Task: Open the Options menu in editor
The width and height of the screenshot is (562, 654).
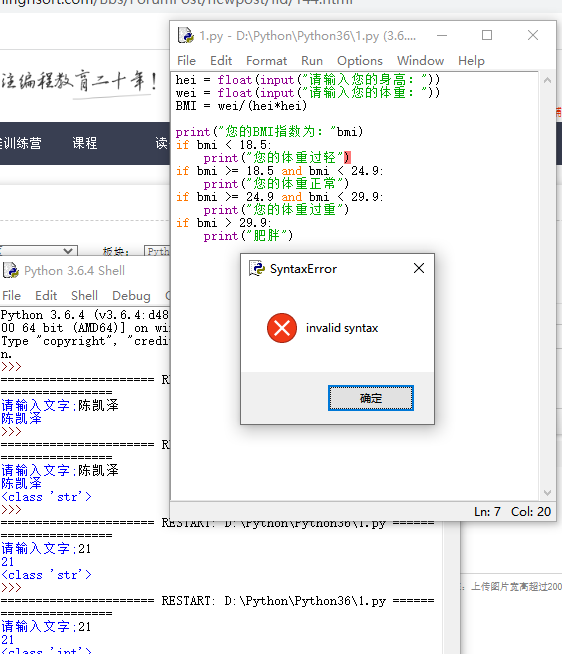Action: click(360, 61)
